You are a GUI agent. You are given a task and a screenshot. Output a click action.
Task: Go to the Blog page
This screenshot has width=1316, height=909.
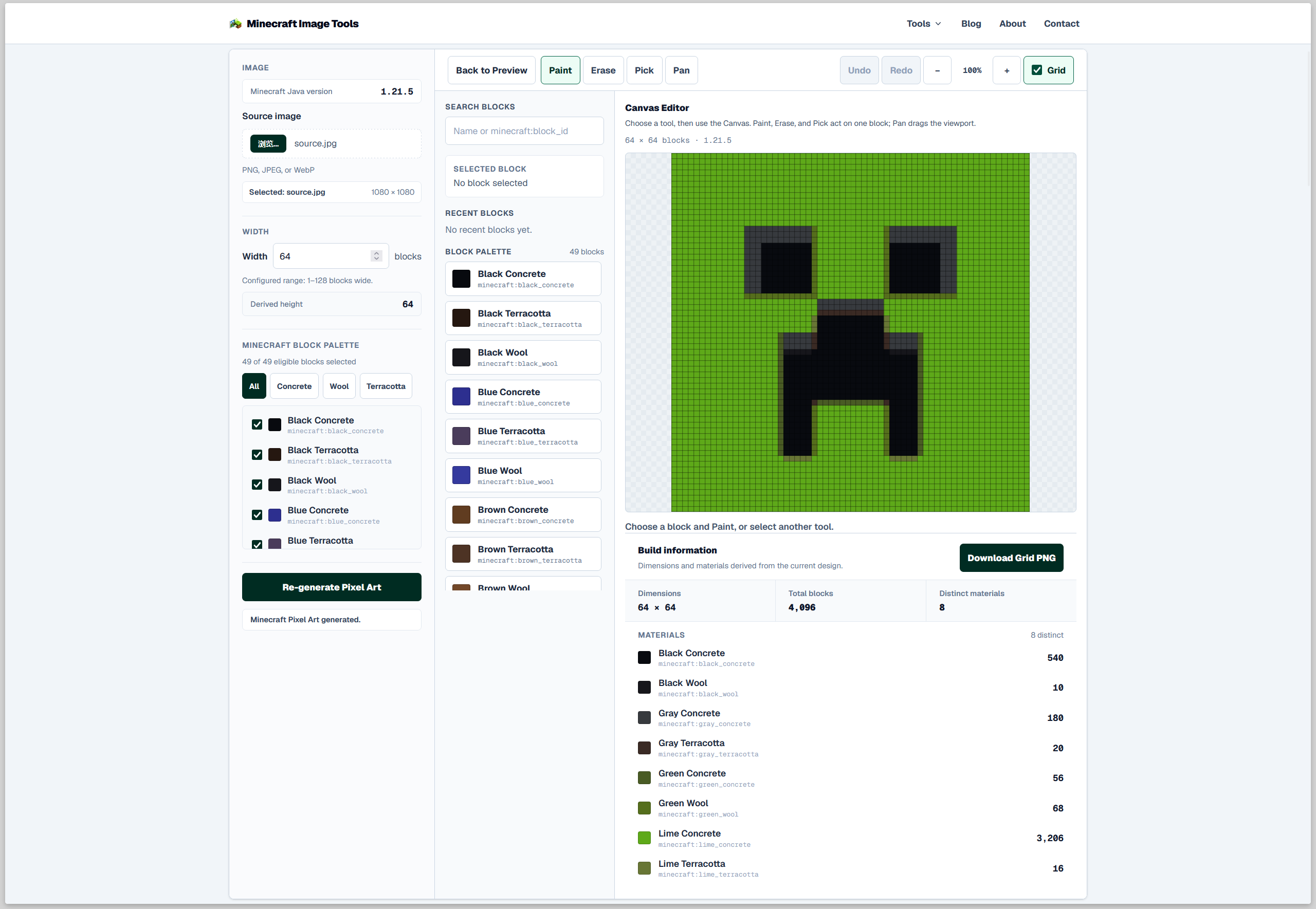tap(971, 23)
